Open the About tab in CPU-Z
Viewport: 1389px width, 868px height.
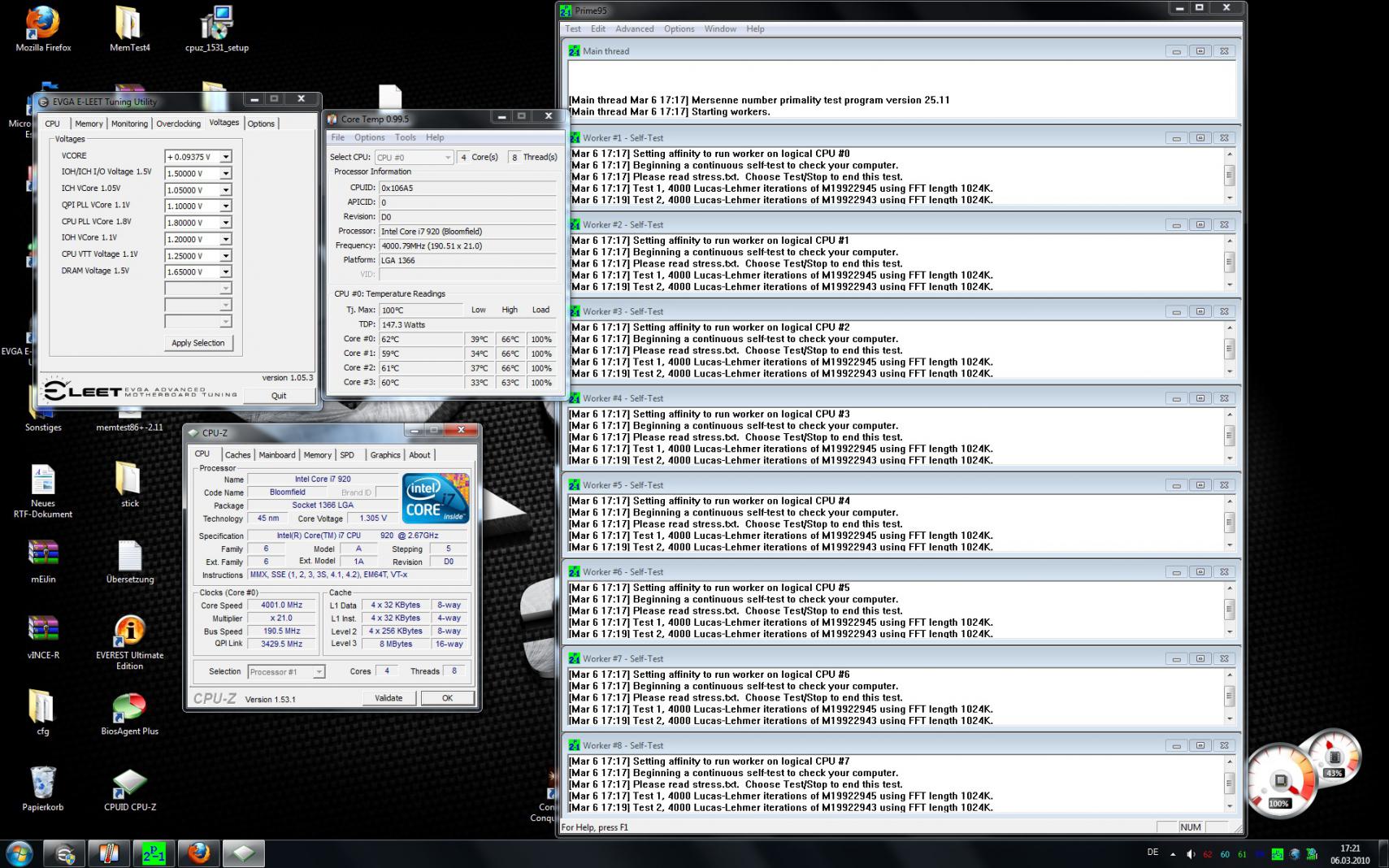[419, 455]
